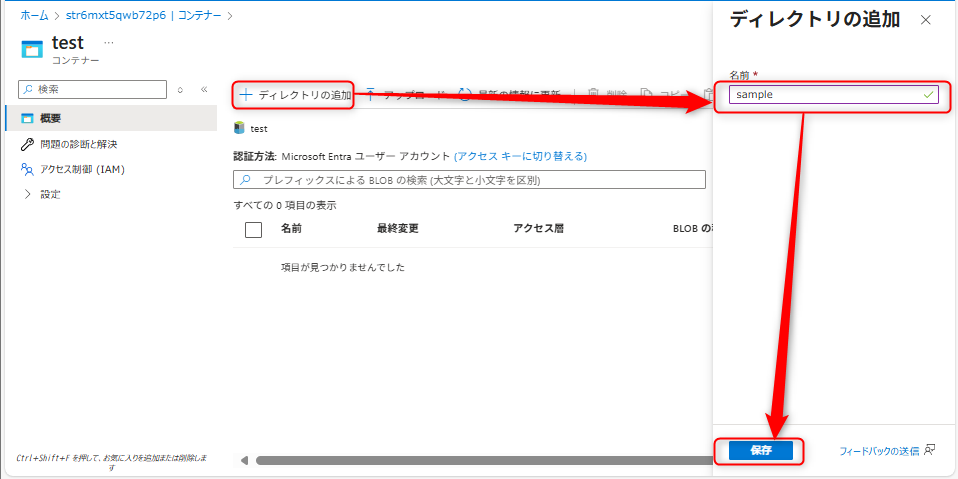The image size is (958, 479).
Task: Click the 認証方法 label text
Action: tap(255, 156)
